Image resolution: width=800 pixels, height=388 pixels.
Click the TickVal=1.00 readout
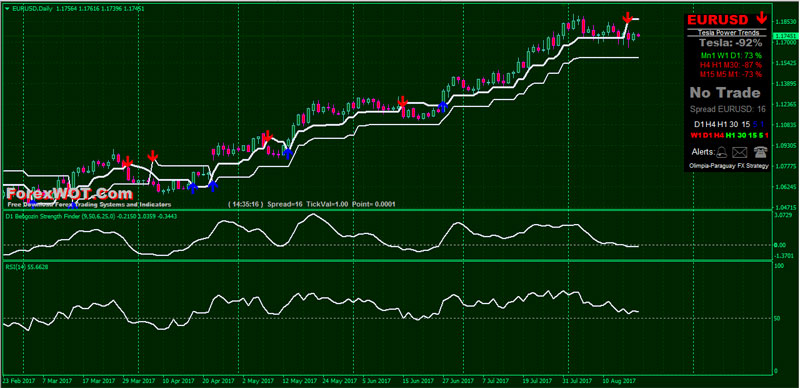tap(327, 204)
